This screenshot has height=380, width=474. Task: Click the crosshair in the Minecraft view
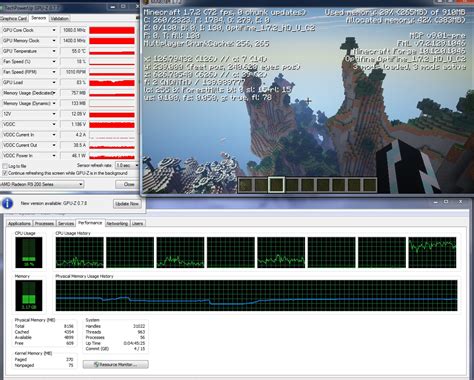click(x=309, y=100)
